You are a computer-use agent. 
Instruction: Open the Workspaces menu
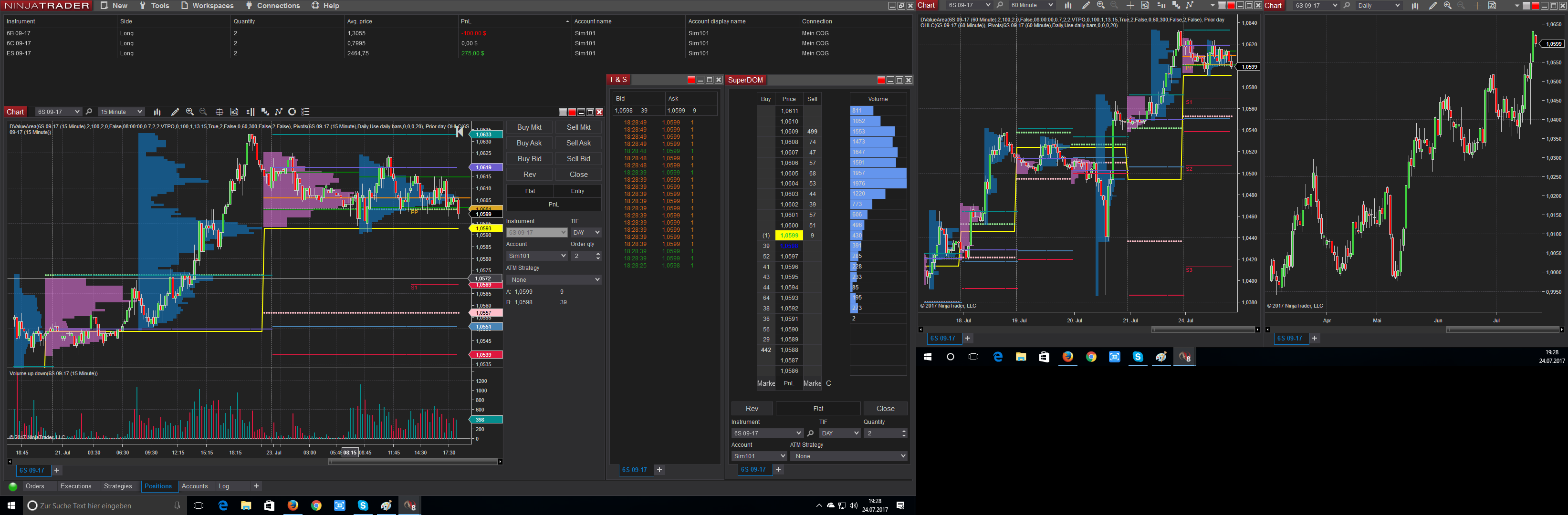pyautogui.click(x=207, y=5)
